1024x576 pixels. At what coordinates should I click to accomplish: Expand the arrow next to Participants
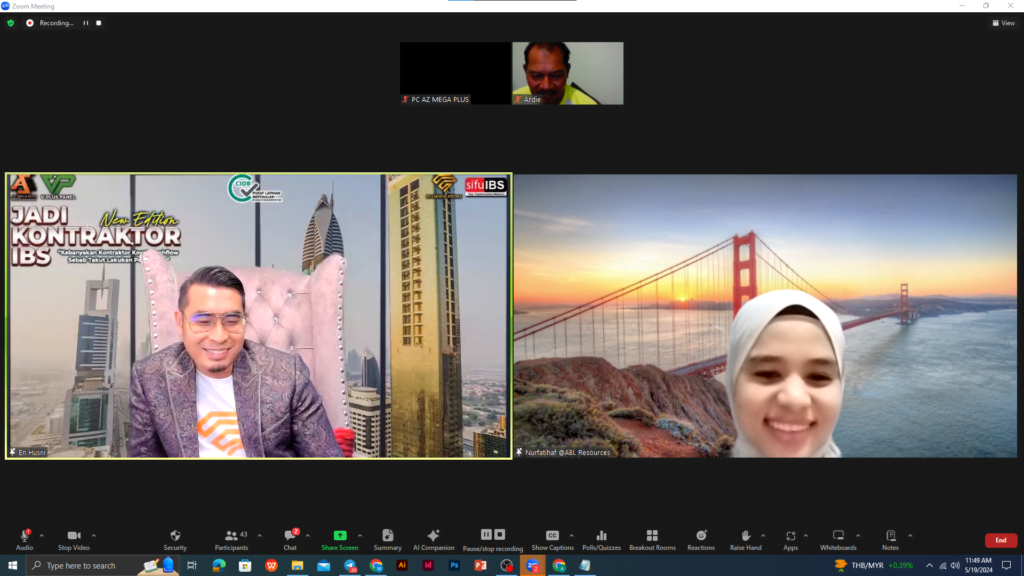(260, 535)
